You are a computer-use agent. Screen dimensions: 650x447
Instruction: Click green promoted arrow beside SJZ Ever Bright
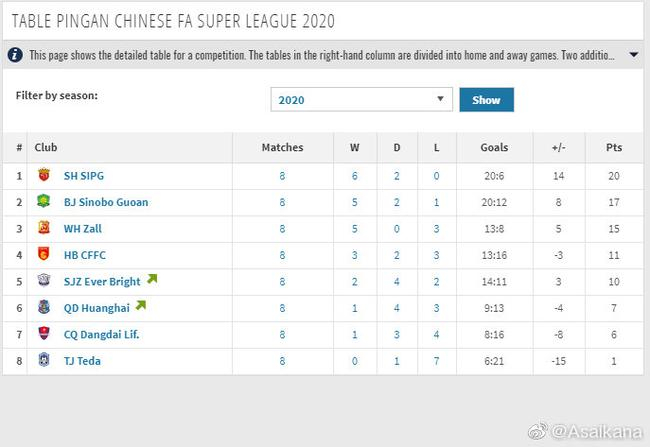(152, 279)
